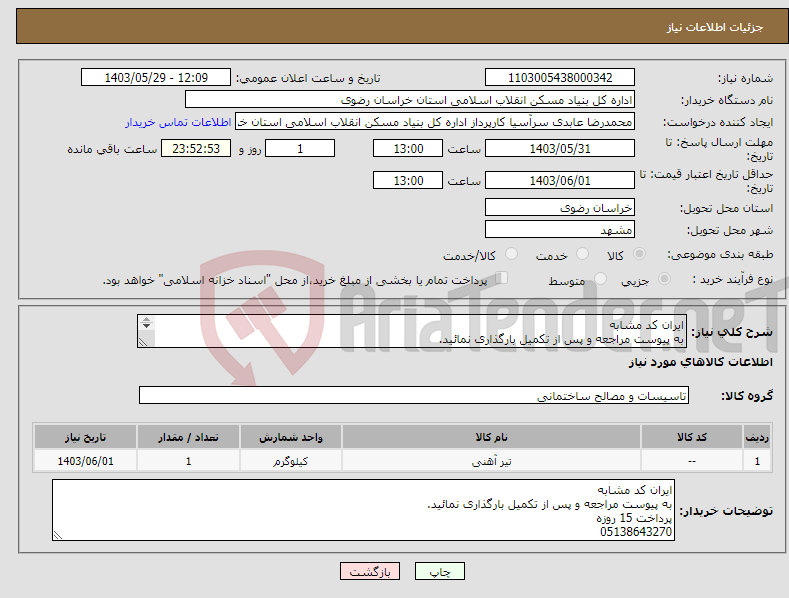
Task: Toggle the اسناد خزانه اسلامی payment checkbox
Action: [501, 278]
